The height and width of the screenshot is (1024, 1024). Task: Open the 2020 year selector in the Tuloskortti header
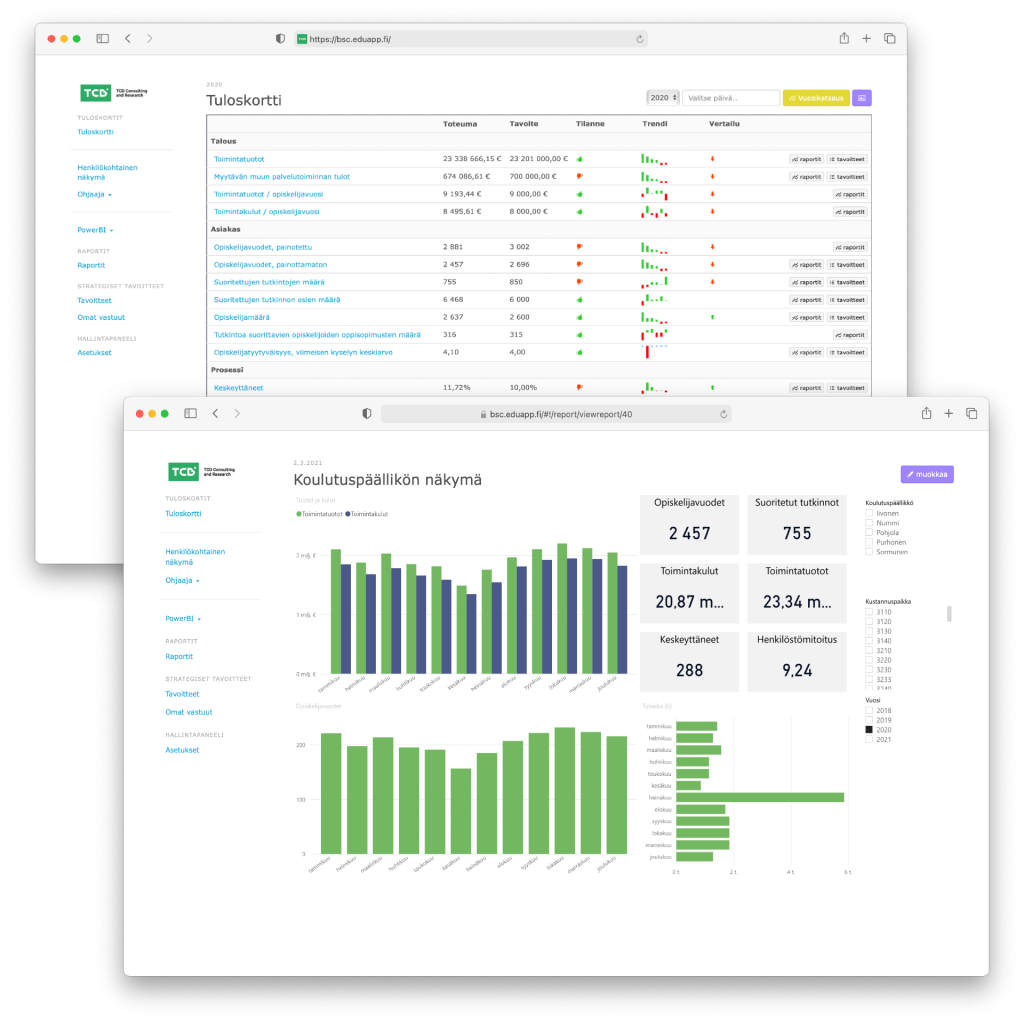[663, 98]
